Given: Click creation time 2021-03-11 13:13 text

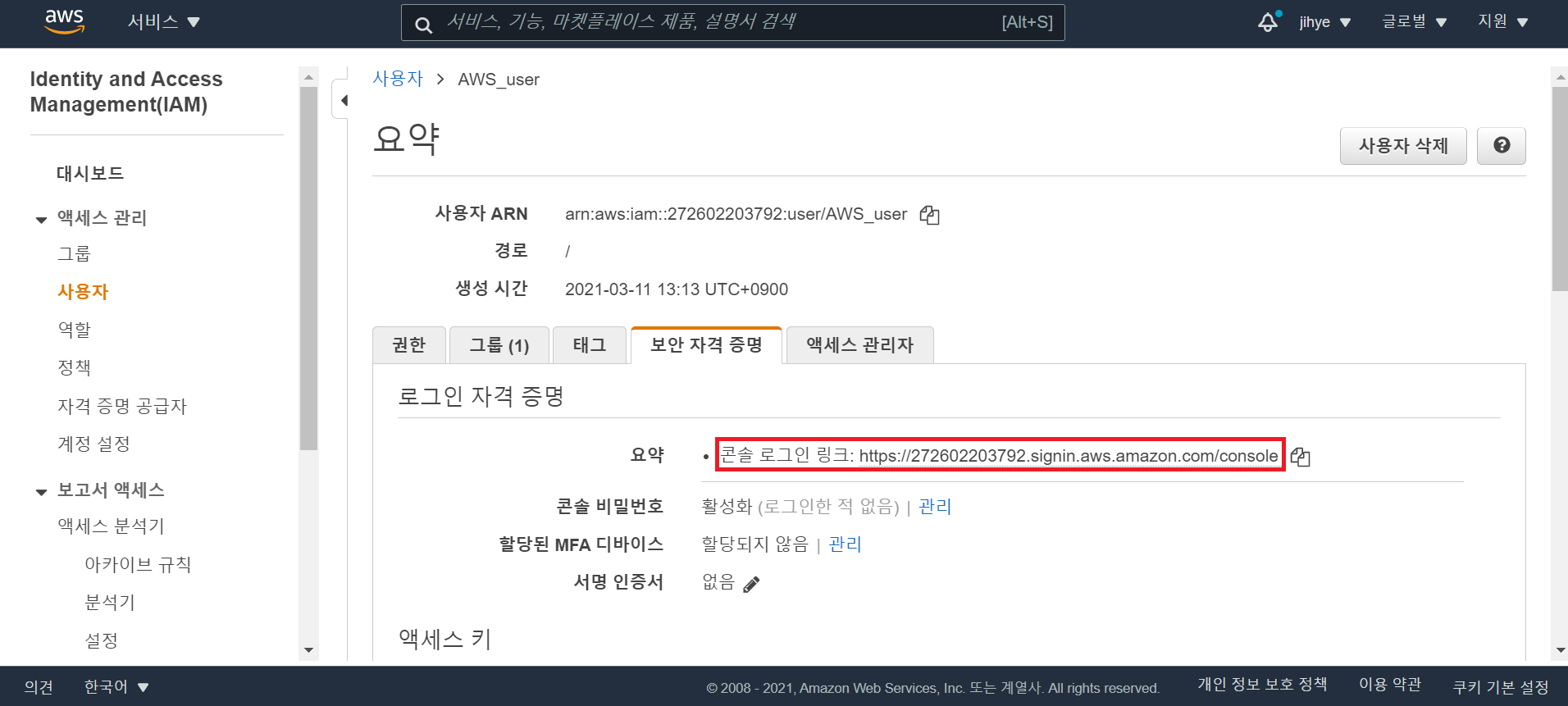Looking at the screenshot, I should [677, 289].
